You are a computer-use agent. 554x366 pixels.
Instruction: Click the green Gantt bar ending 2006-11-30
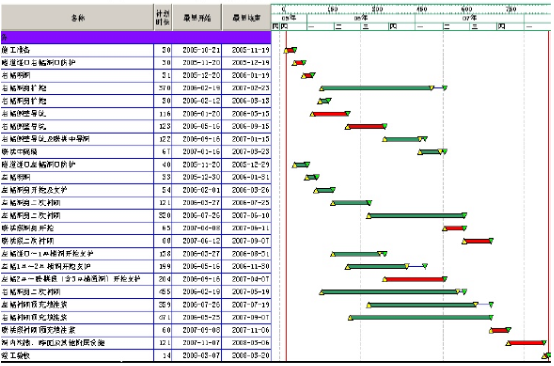[377, 266]
